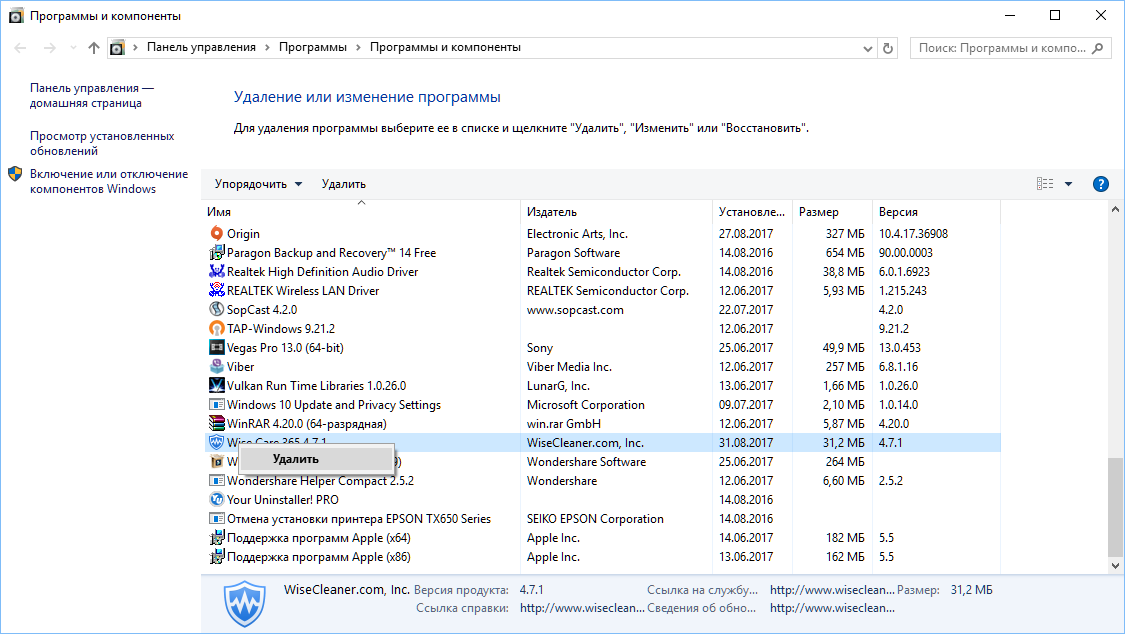Click the Wise Care 365 shield icon in list
This screenshot has height=634, width=1125.
pos(217,443)
